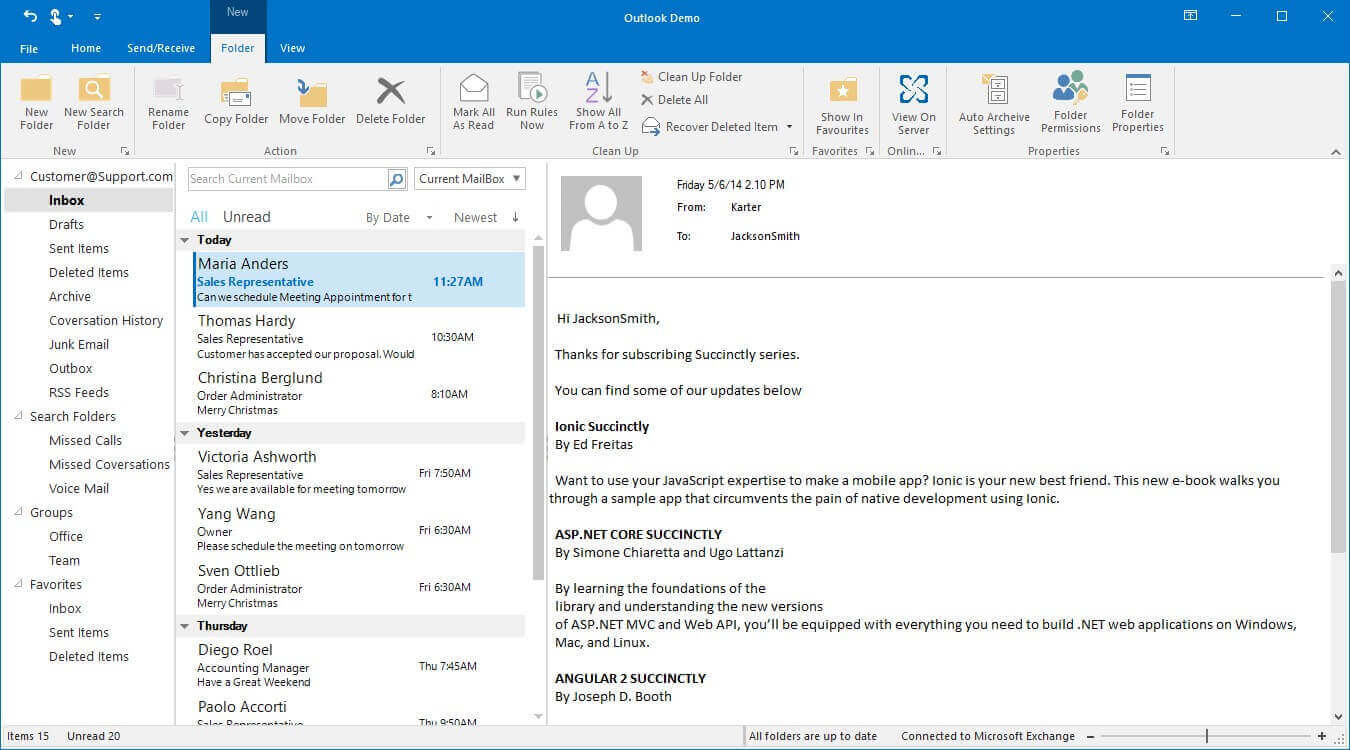Open Folder Permissions
The height and width of the screenshot is (750, 1350).
1070,102
